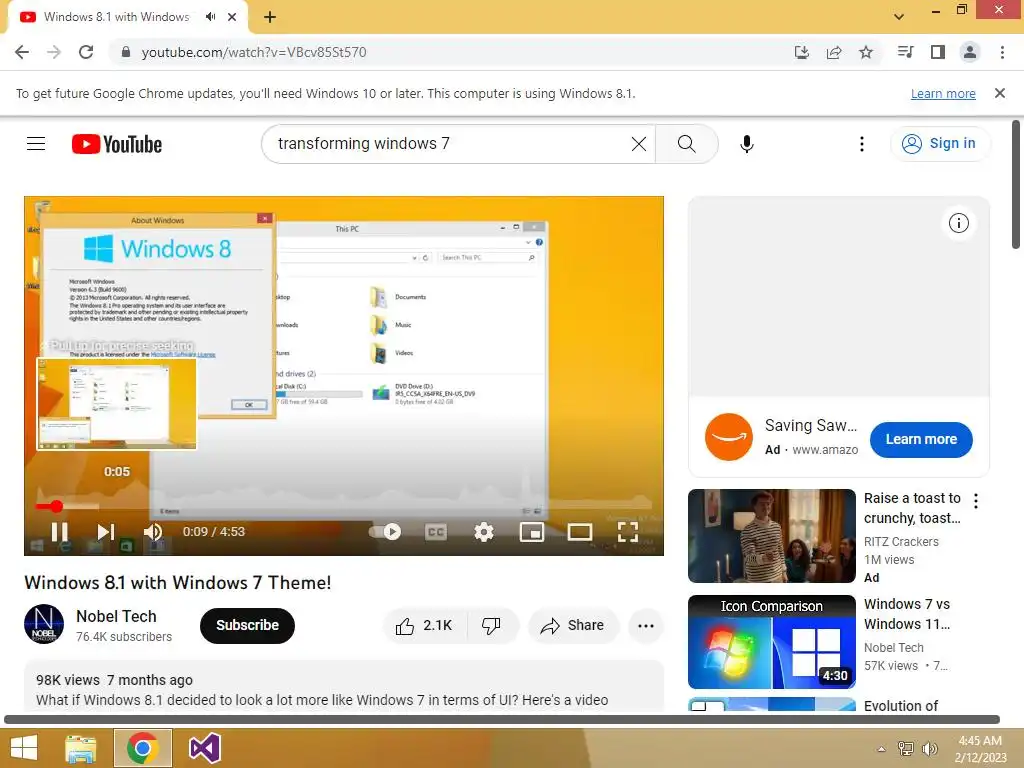Screen dimensions: 1024x768
Task: Open Chrome profile avatar
Action: [970, 52]
